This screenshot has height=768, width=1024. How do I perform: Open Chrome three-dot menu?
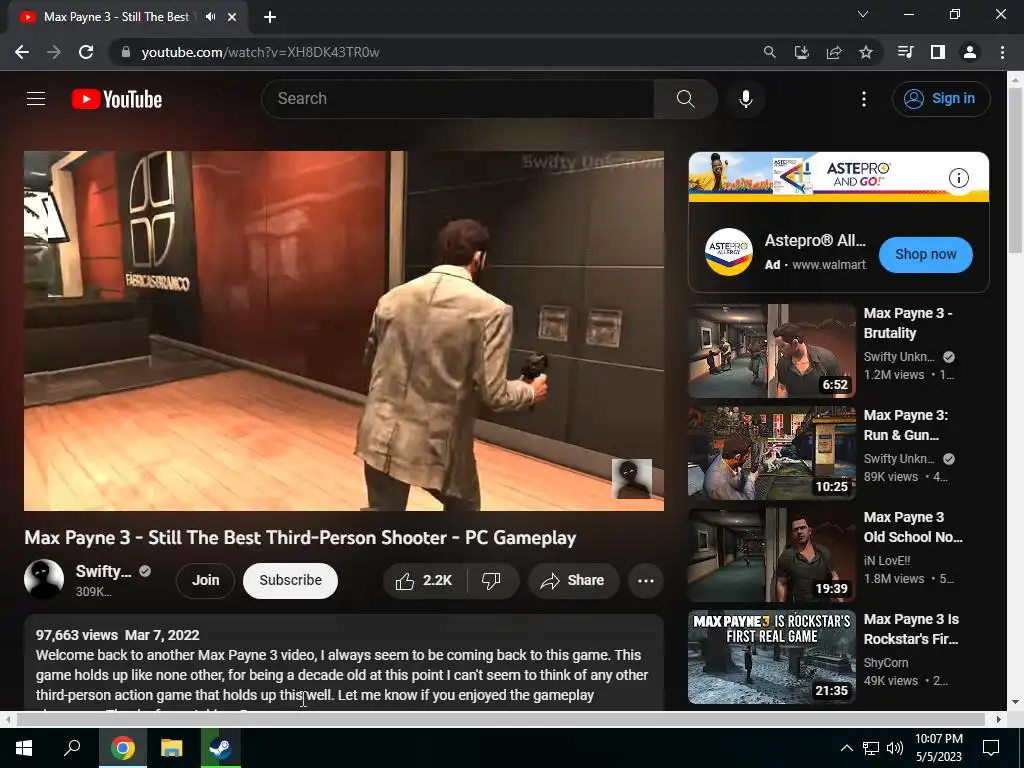(1002, 52)
